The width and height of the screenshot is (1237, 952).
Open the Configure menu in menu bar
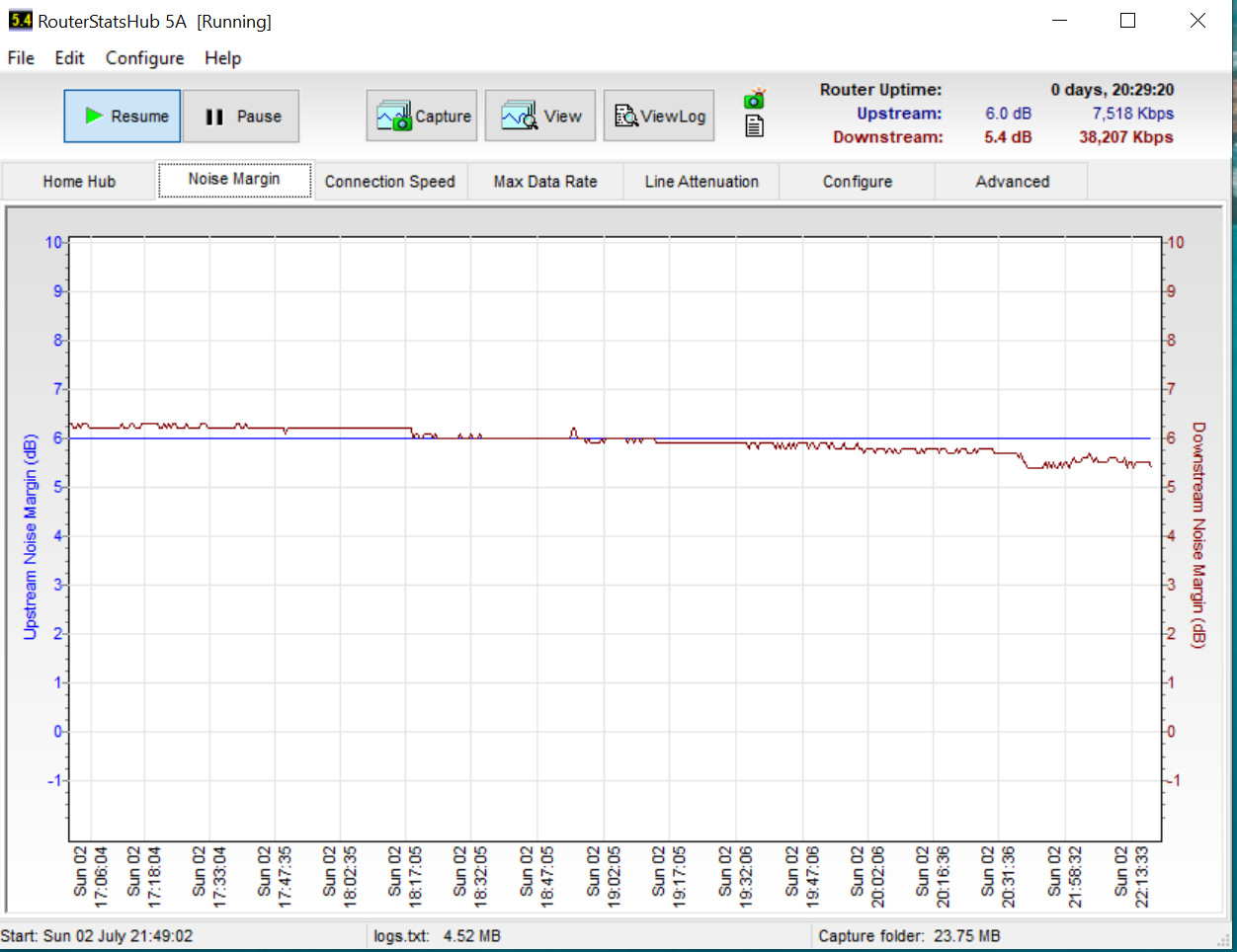tap(144, 58)
